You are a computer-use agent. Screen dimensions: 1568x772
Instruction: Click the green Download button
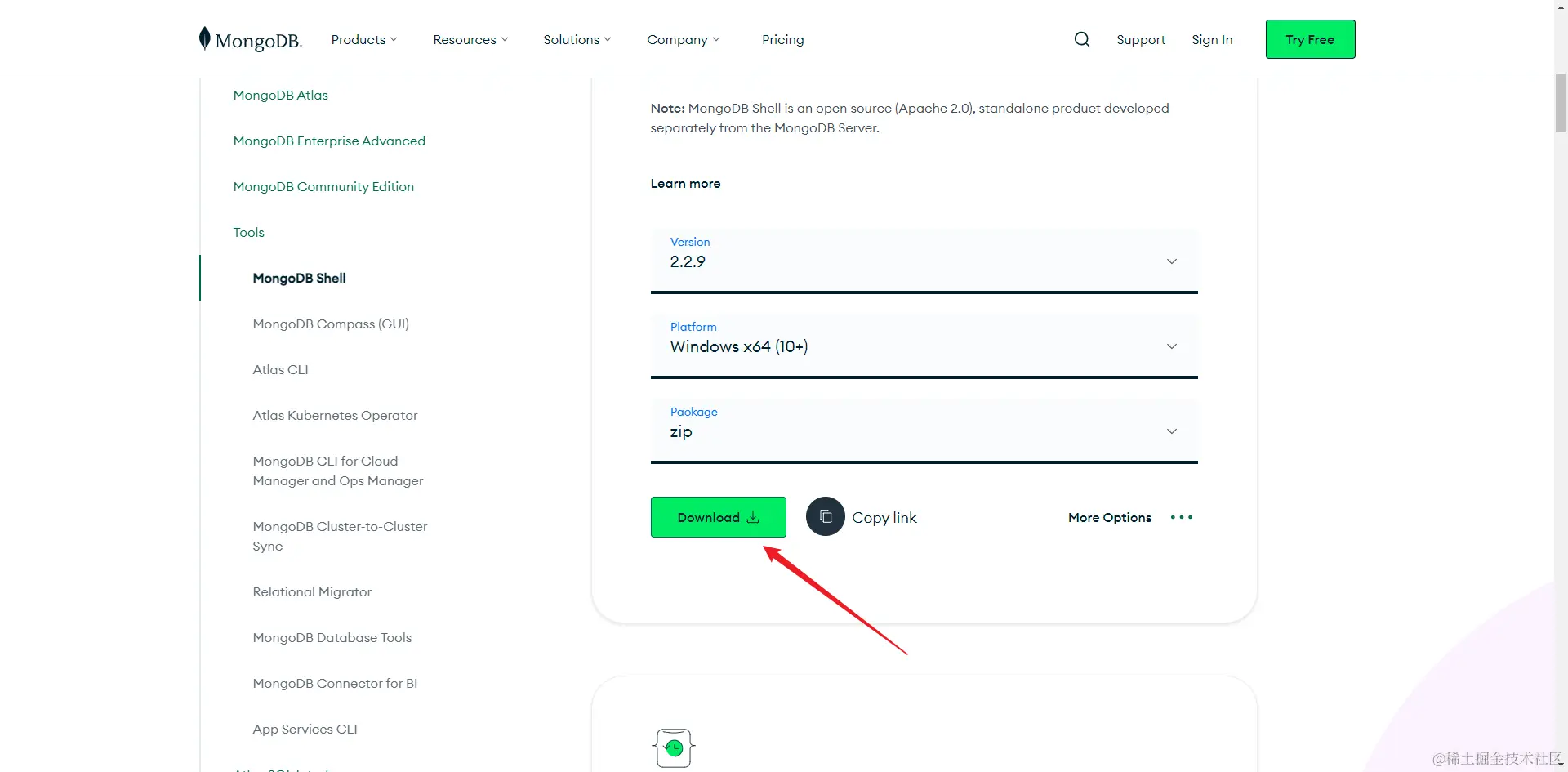pyautogui.click(x=719, y=517)
